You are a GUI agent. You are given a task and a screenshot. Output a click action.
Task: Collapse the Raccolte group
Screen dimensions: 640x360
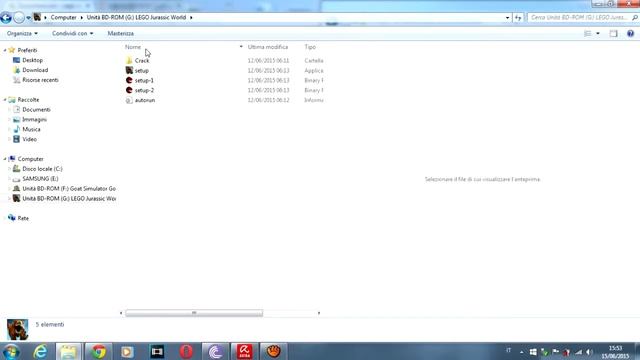[5, 100]
